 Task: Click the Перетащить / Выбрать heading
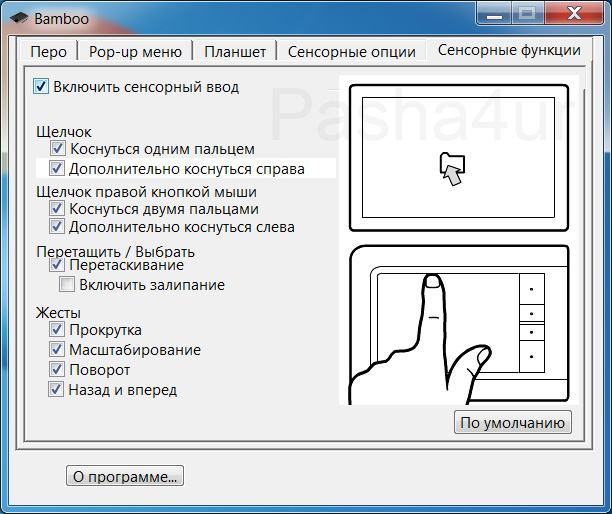pyautogui.click(x=116, y=252)
